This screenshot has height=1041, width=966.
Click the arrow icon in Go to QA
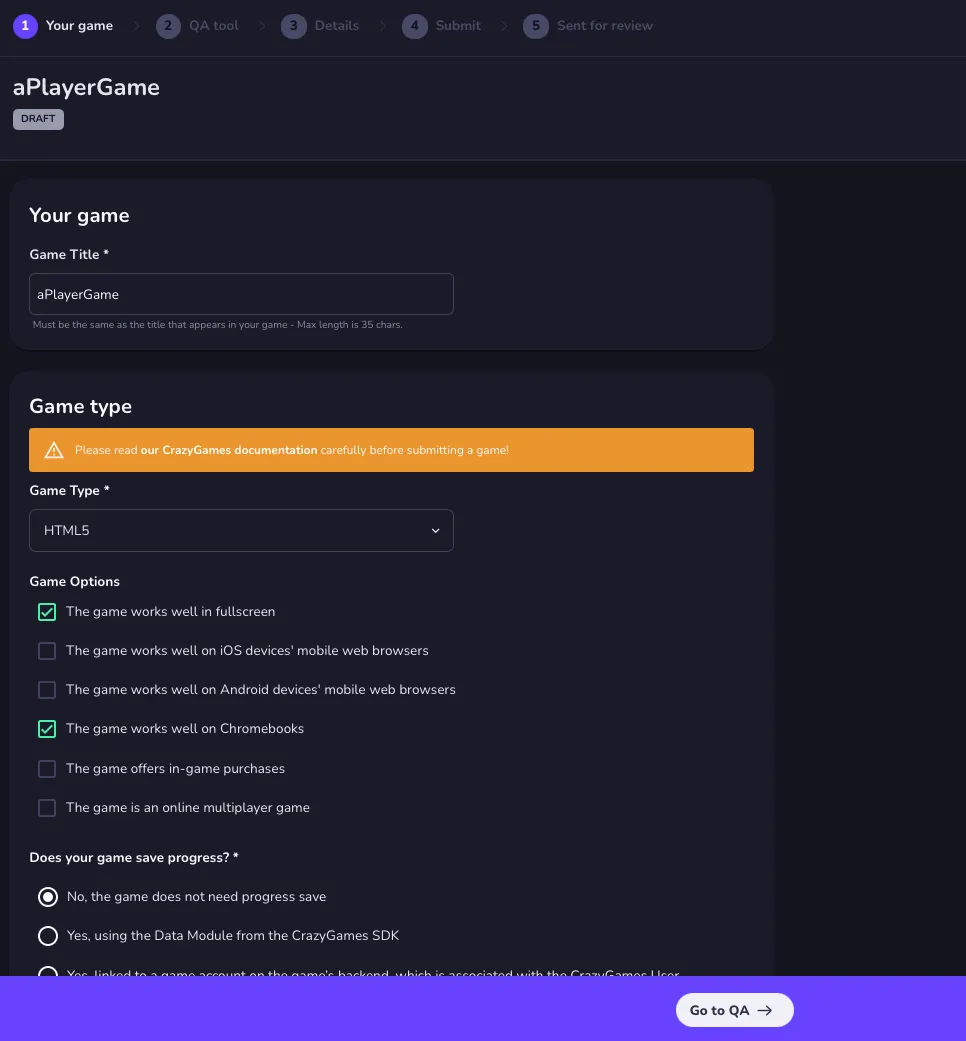765,1010
